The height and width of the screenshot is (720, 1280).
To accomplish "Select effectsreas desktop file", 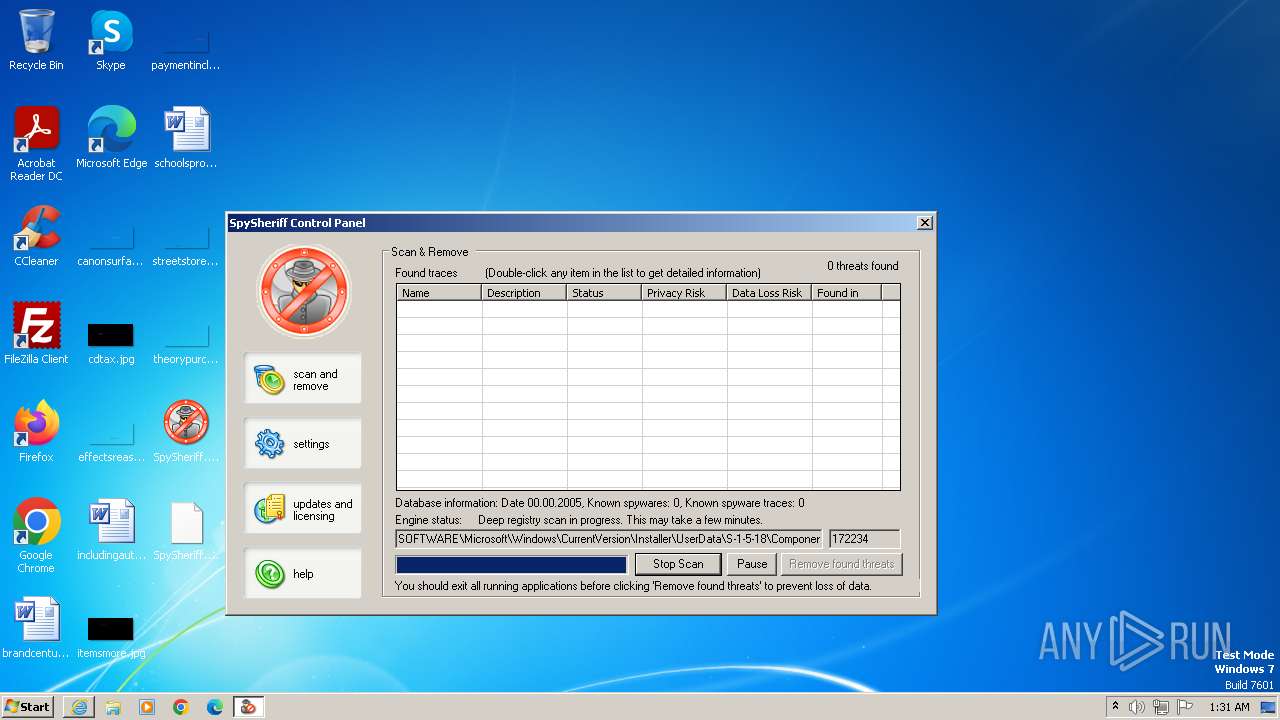I will pos(111,440).
